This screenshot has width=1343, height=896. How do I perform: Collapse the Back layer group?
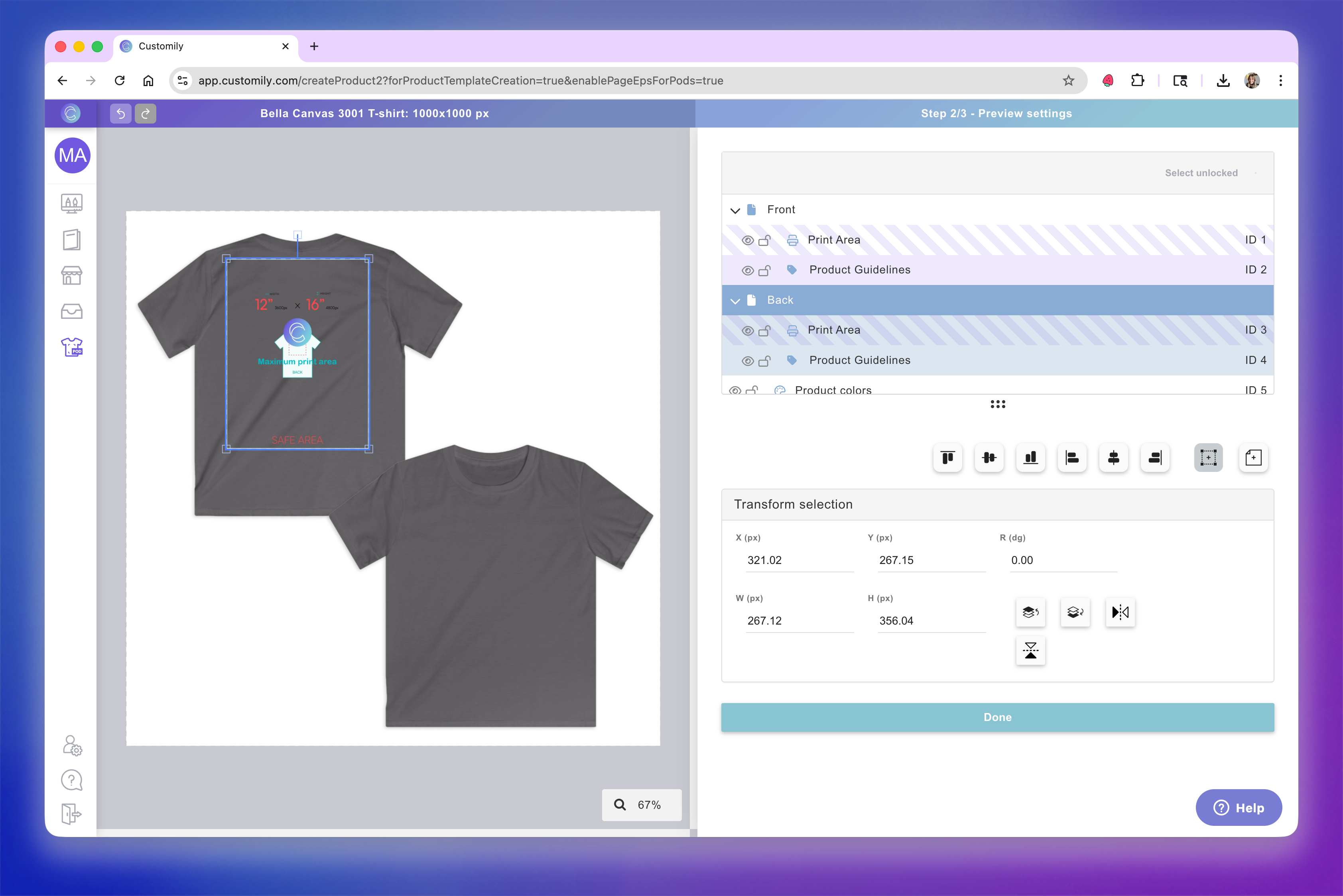[735, 301]
